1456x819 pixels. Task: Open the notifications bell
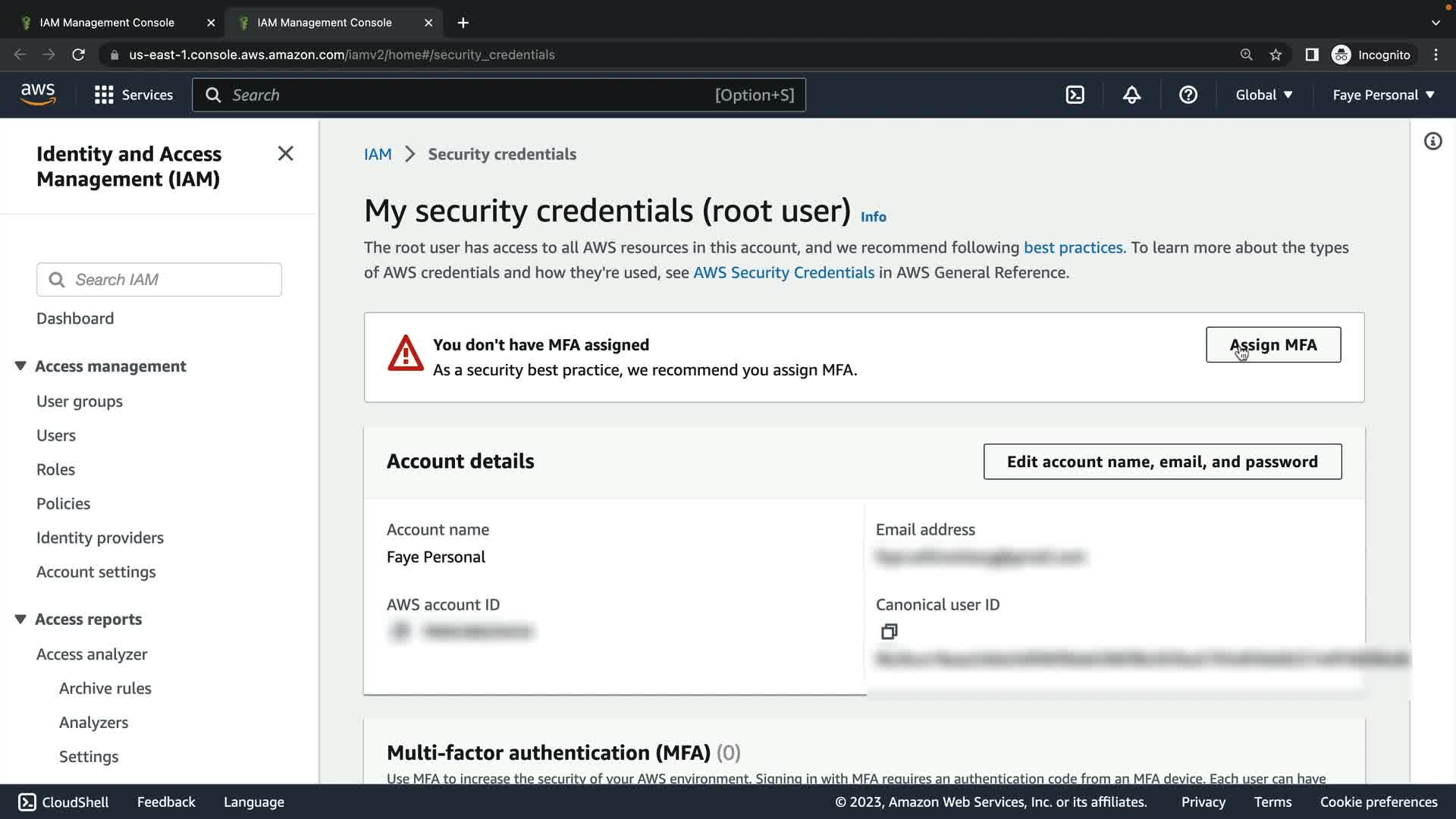pos(1131,95)
